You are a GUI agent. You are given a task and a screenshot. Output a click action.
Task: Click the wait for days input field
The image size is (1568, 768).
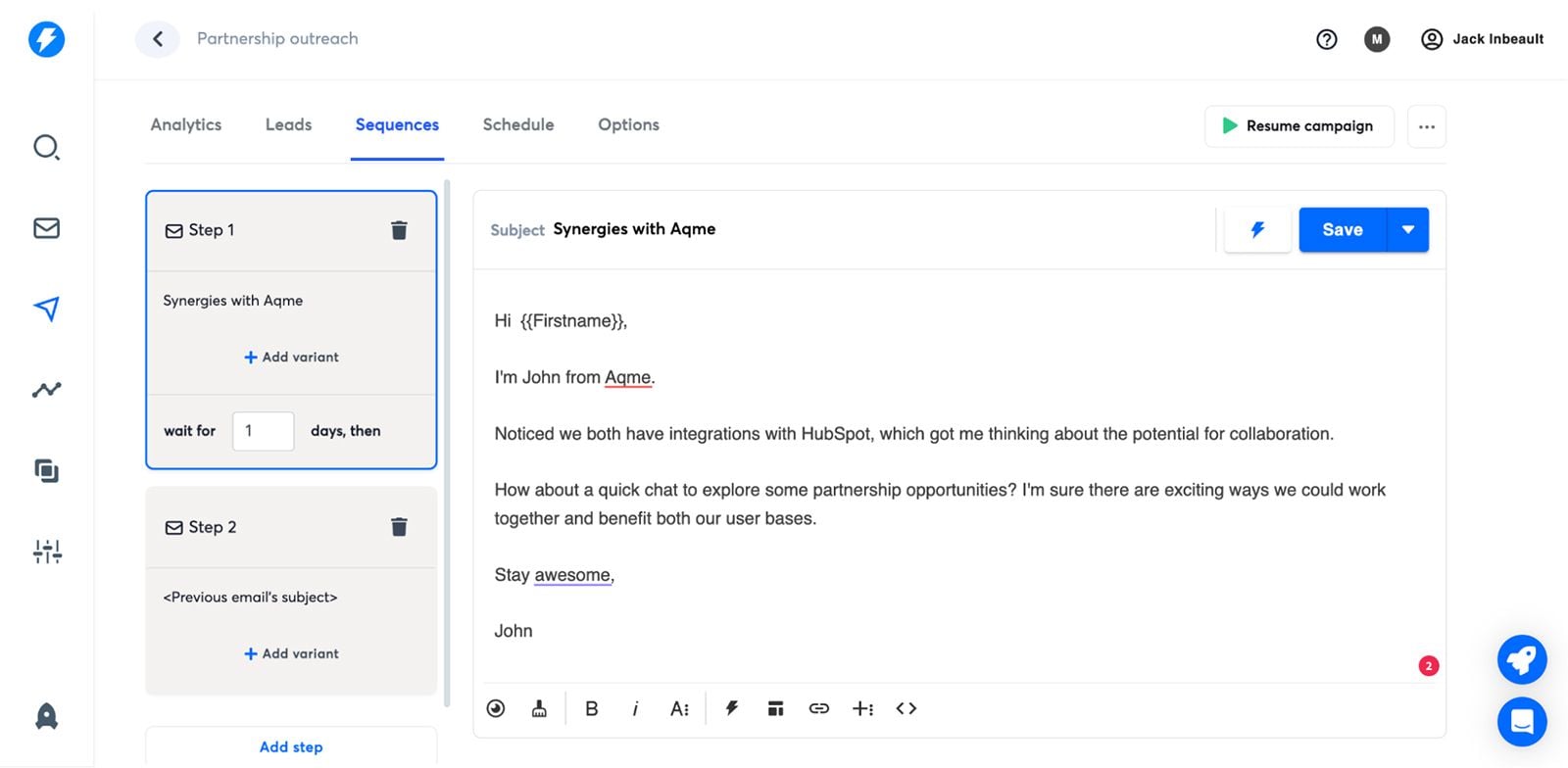click(263, 431)
